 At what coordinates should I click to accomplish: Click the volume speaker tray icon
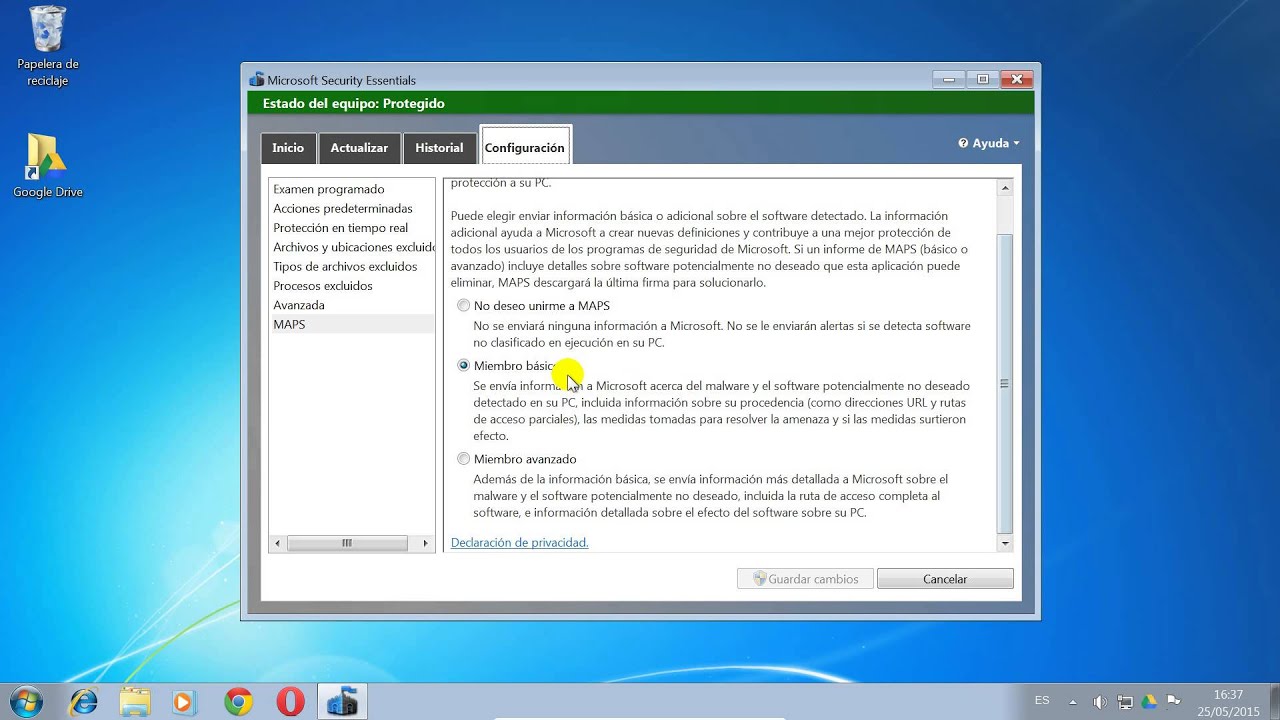[1100, 702]
